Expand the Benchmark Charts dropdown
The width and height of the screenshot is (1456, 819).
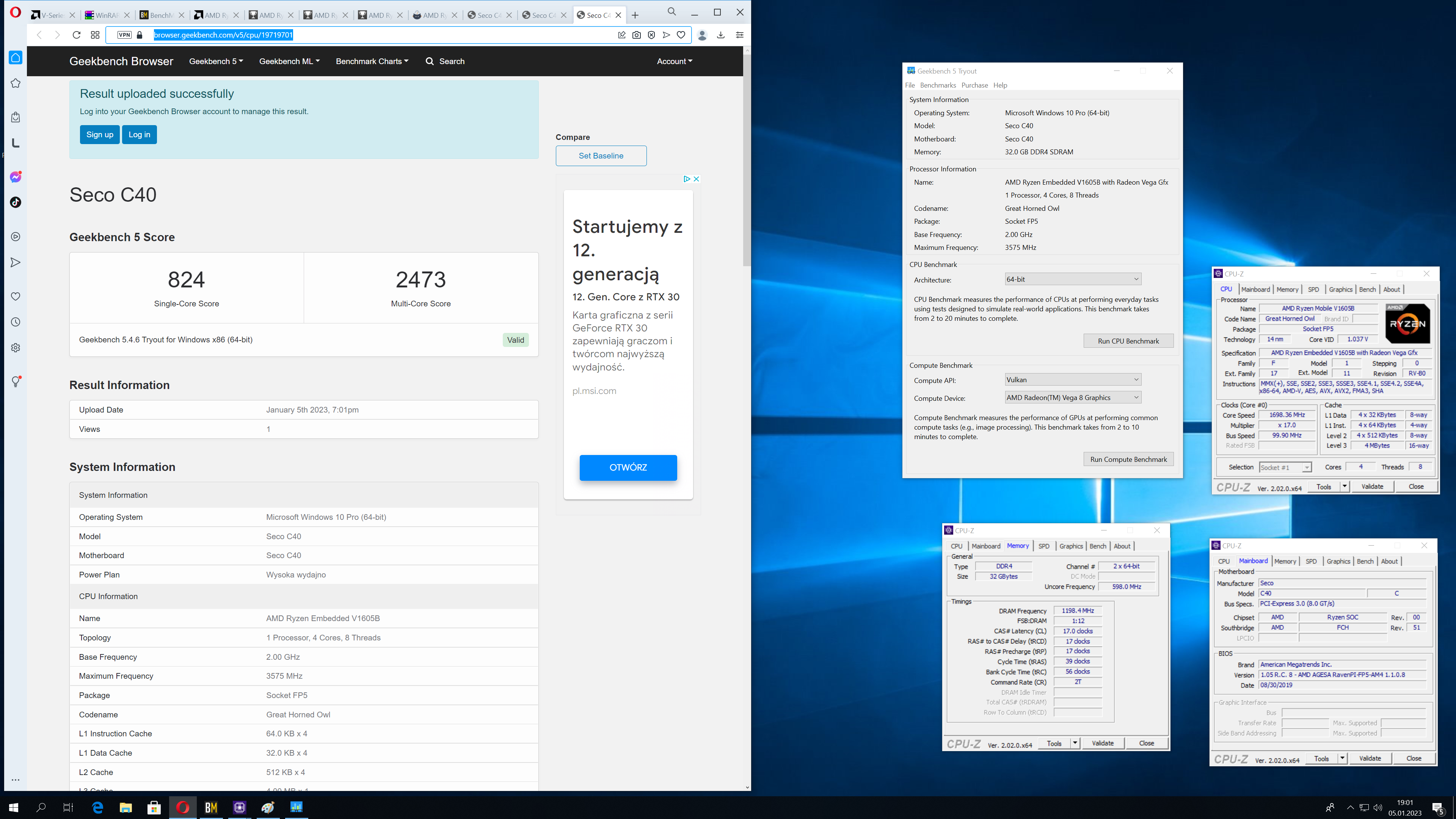pos(372,61)
